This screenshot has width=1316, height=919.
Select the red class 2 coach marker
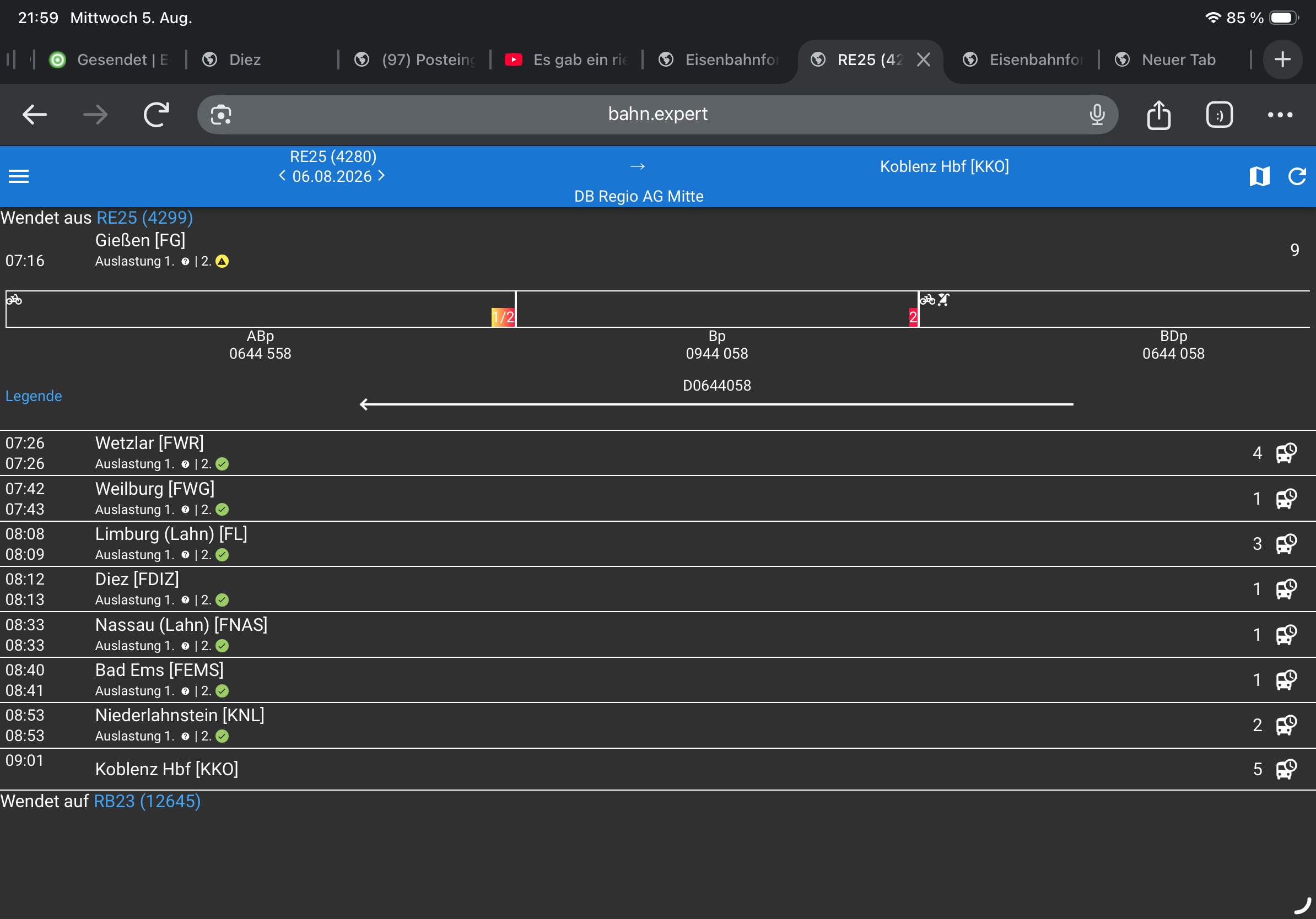coord(913,317)
